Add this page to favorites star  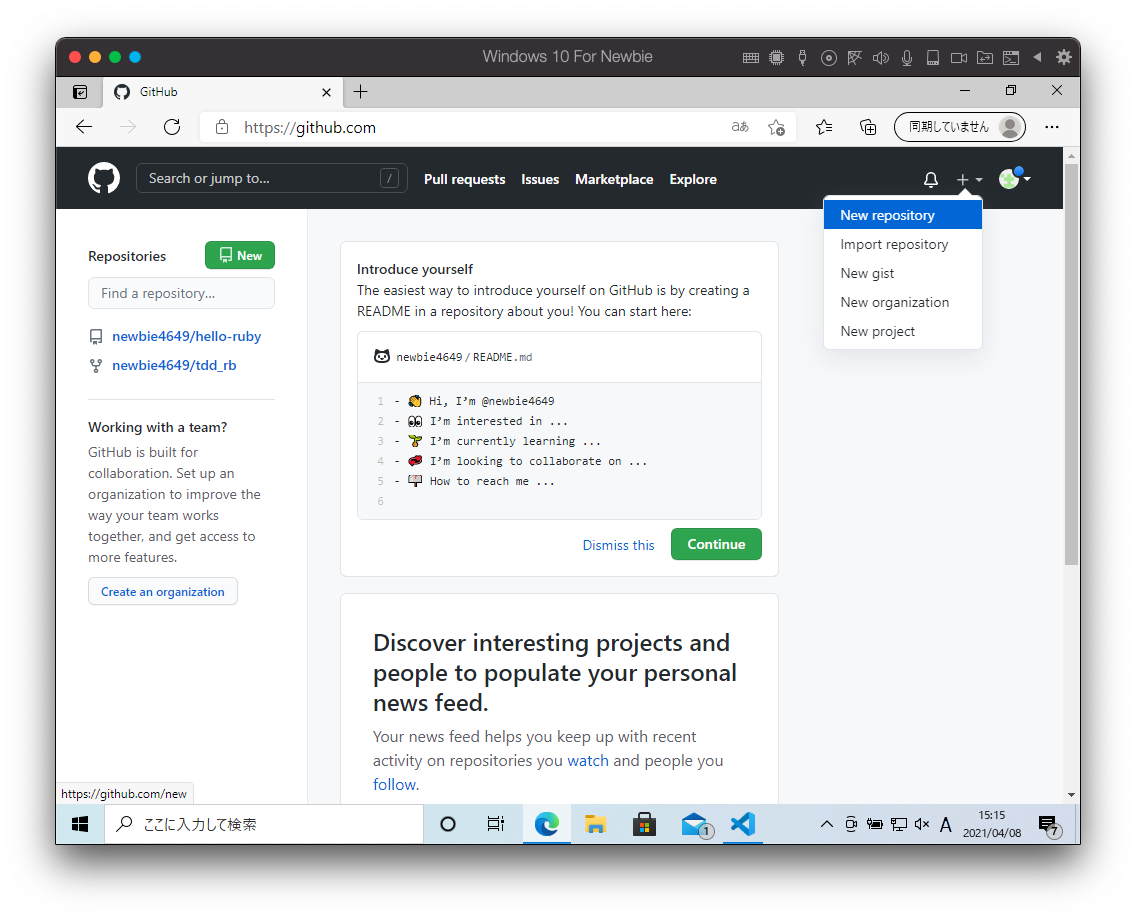click(776, 128)
